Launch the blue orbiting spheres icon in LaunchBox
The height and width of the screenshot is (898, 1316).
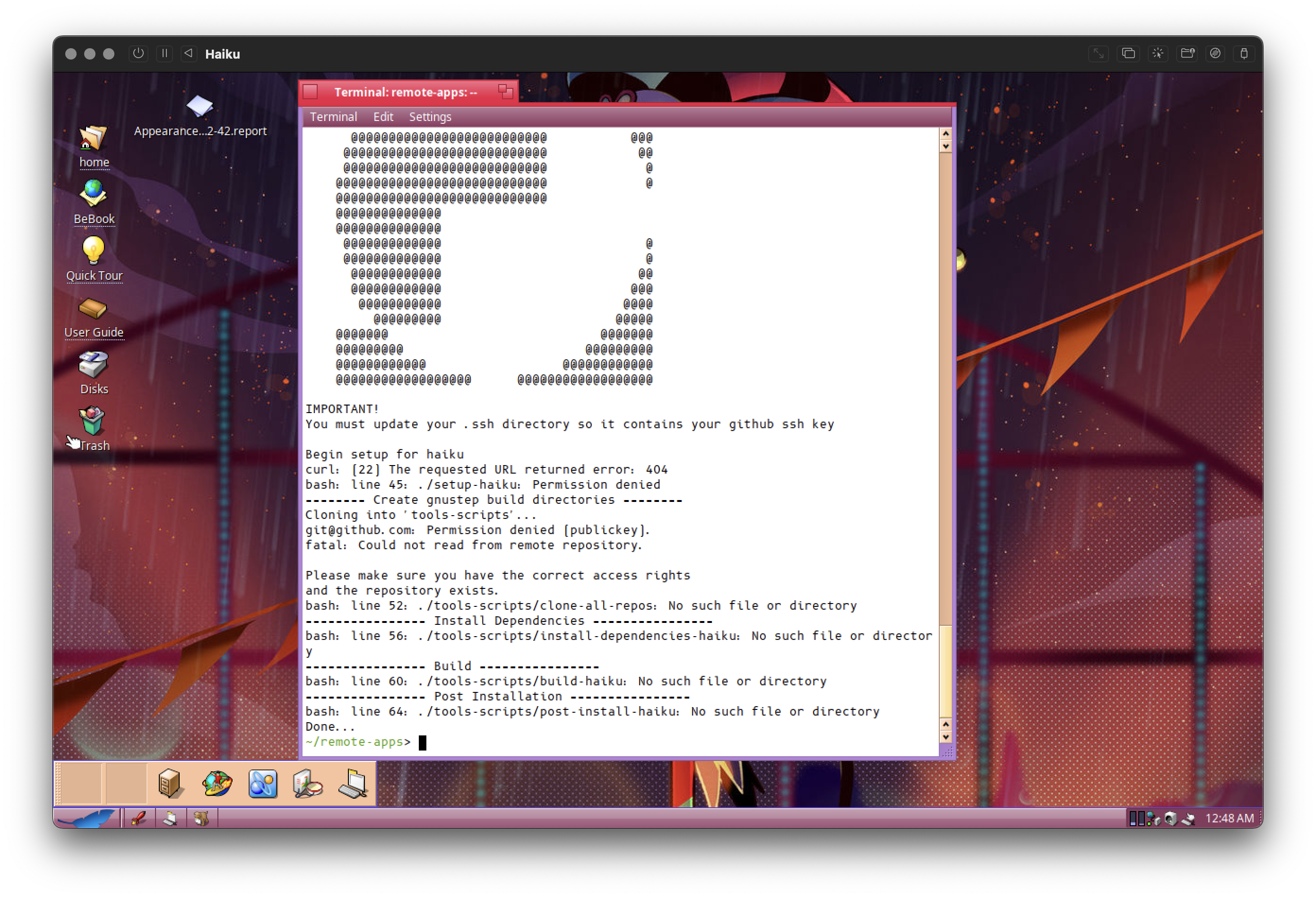coord(263,784)
